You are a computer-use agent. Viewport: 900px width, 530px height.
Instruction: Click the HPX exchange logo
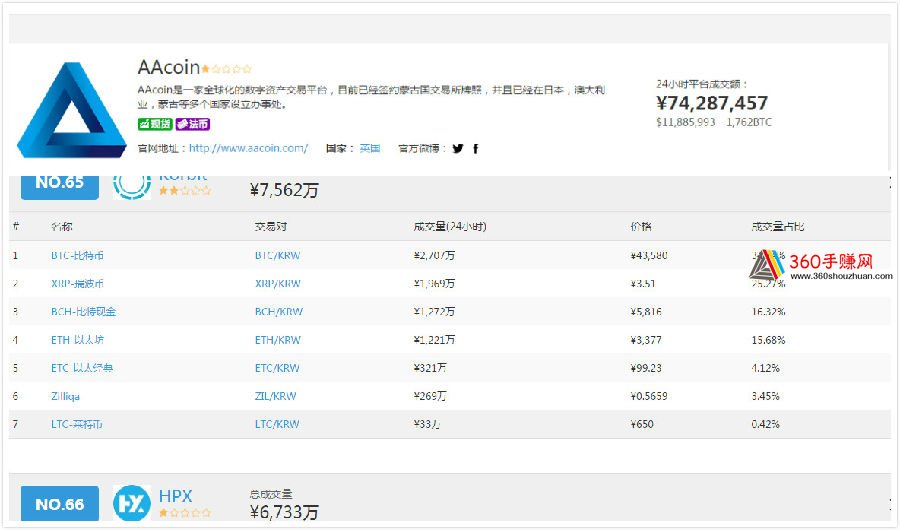click(131, 503)
